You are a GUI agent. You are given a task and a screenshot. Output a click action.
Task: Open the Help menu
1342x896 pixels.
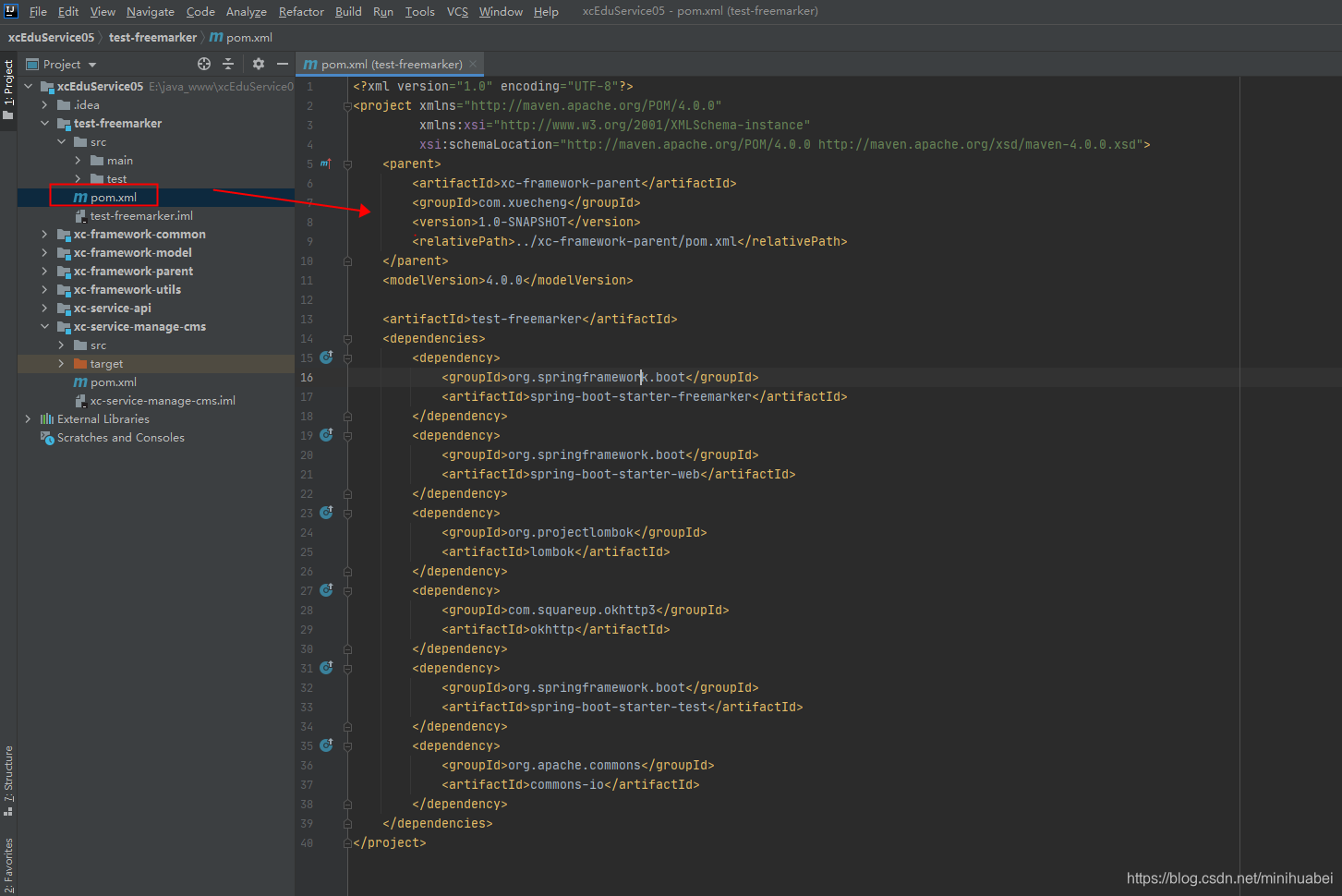coord(546,11)
